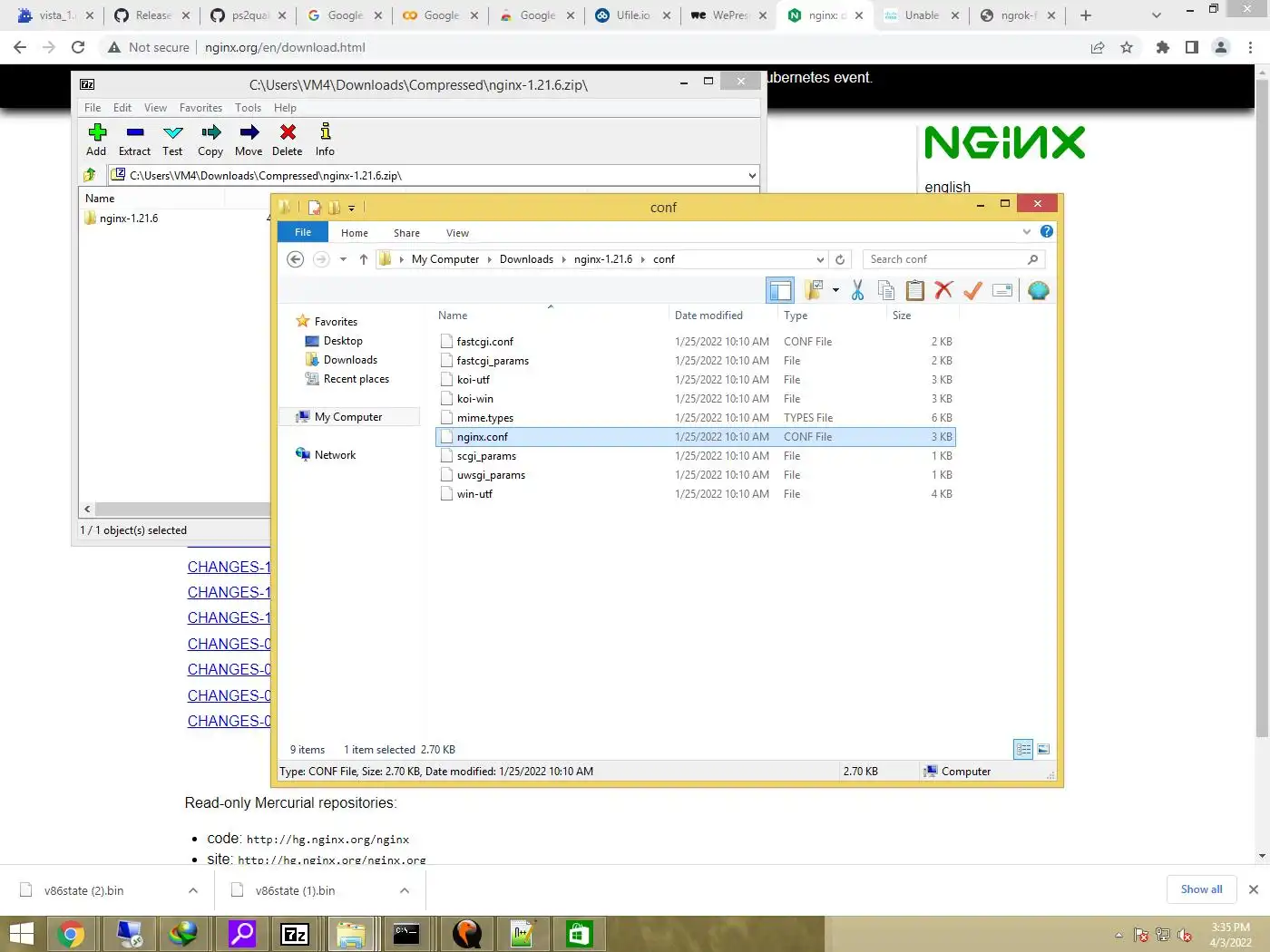Expand Explorer address bar history dropdown
The width and height of the screenshot is (1270, 952).
[x=820, y=259]
